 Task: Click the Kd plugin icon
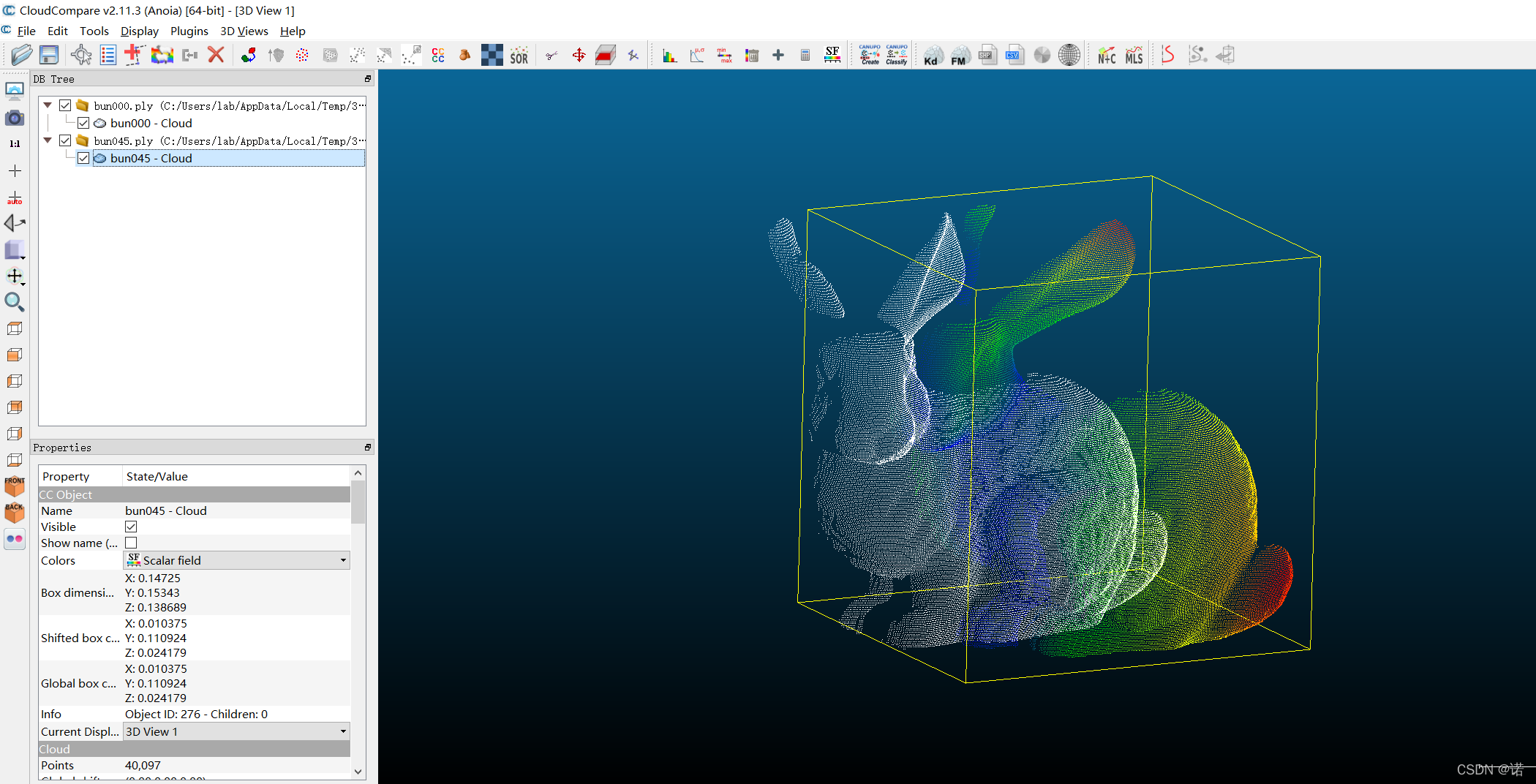932,56
